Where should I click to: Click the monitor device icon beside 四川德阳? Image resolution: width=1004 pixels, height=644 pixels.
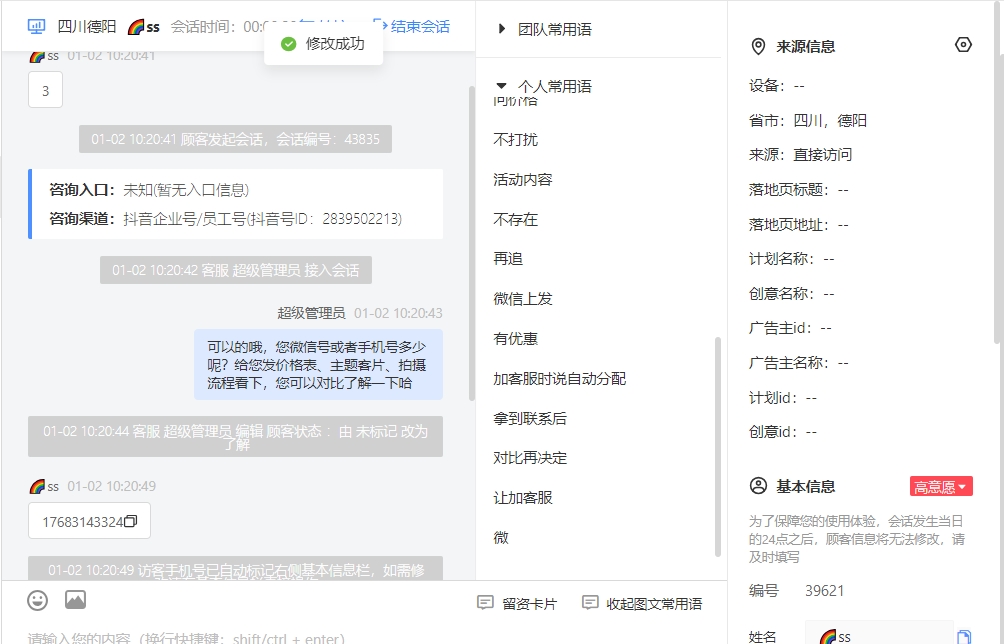pos(36,26)
